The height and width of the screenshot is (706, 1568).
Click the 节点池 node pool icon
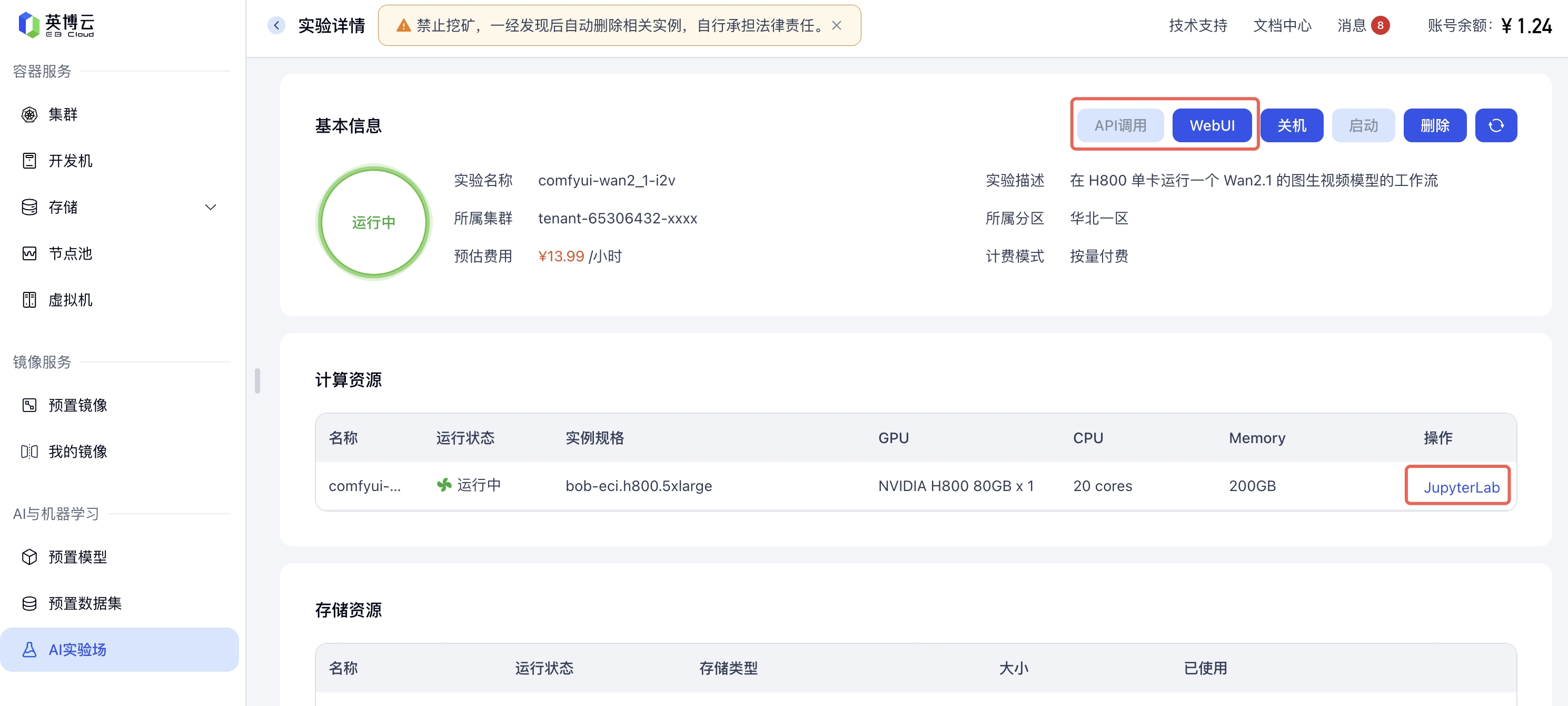29,253
